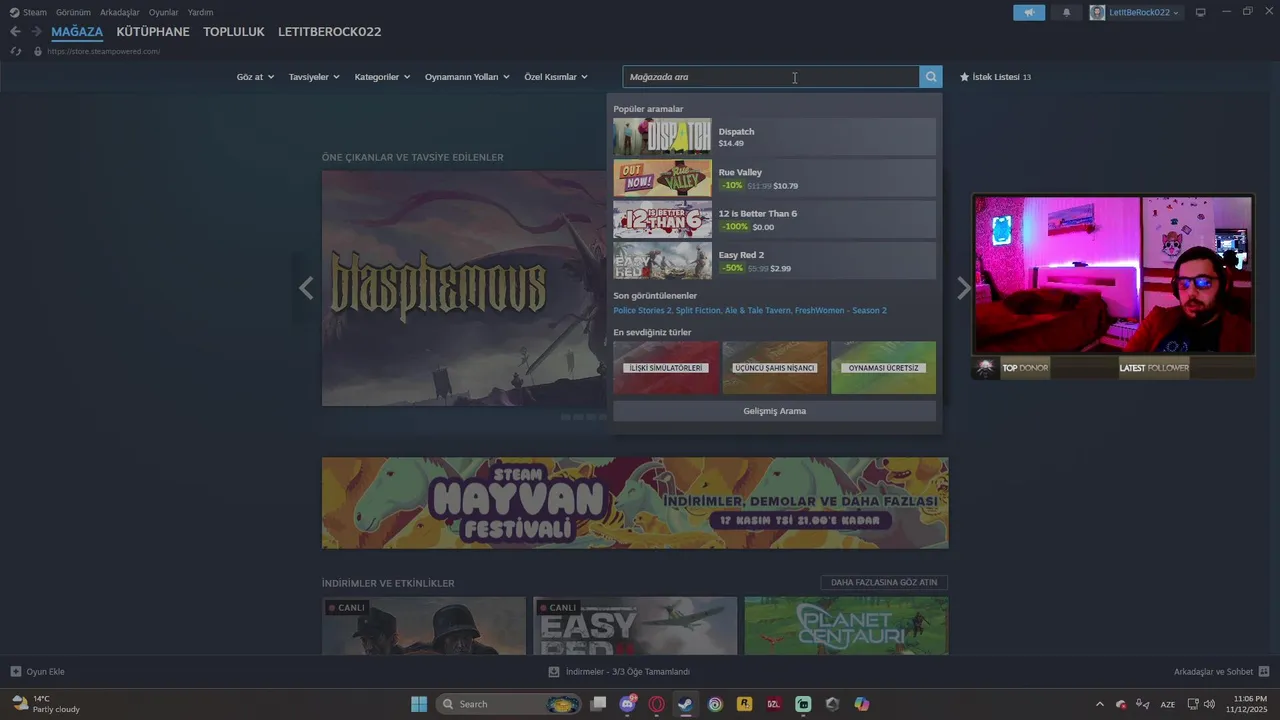The image size is (1280, 720).
Task: Go back with the left arrow
Action: (15, 32)
